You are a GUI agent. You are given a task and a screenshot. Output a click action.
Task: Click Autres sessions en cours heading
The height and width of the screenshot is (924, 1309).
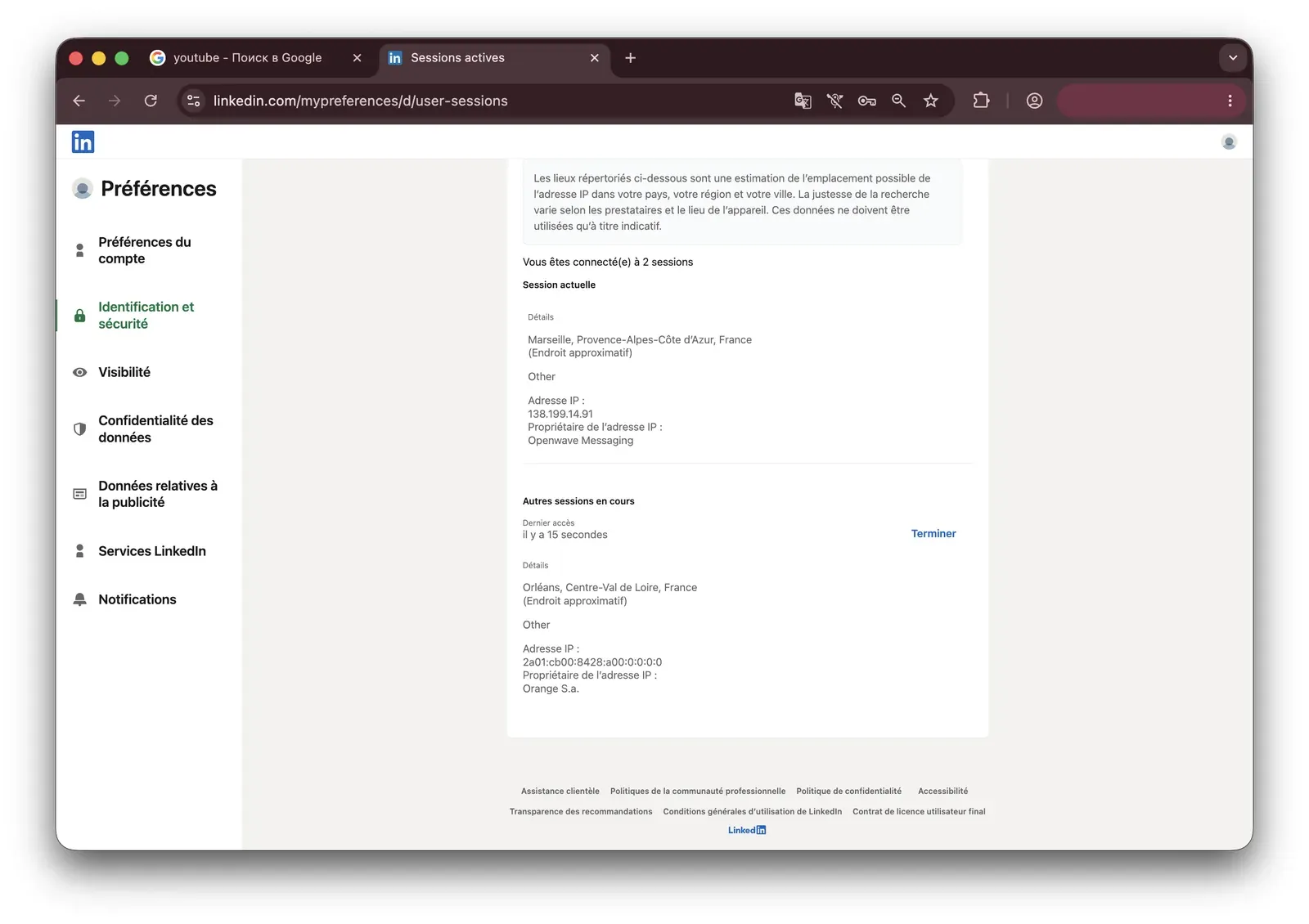pyautogui.click(x=578, y=501)
